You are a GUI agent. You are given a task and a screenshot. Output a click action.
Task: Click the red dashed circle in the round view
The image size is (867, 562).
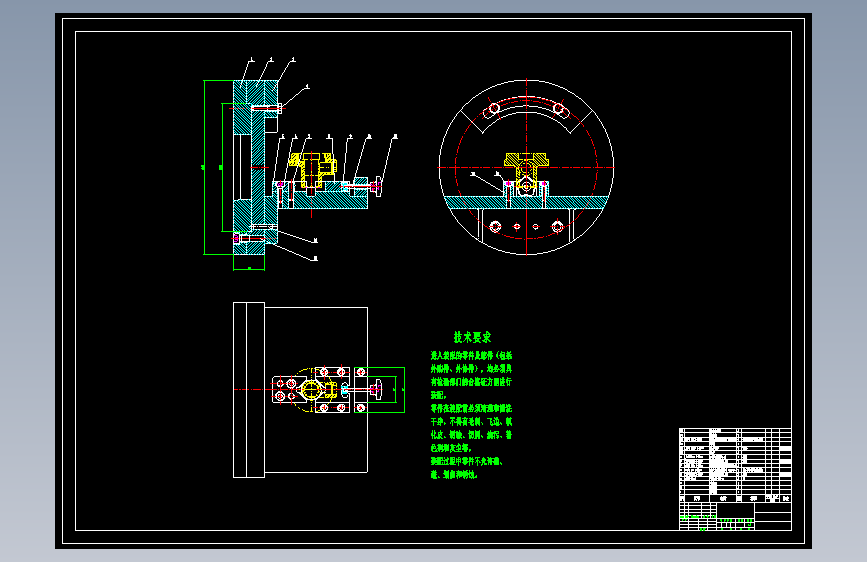tap(526, 168)
